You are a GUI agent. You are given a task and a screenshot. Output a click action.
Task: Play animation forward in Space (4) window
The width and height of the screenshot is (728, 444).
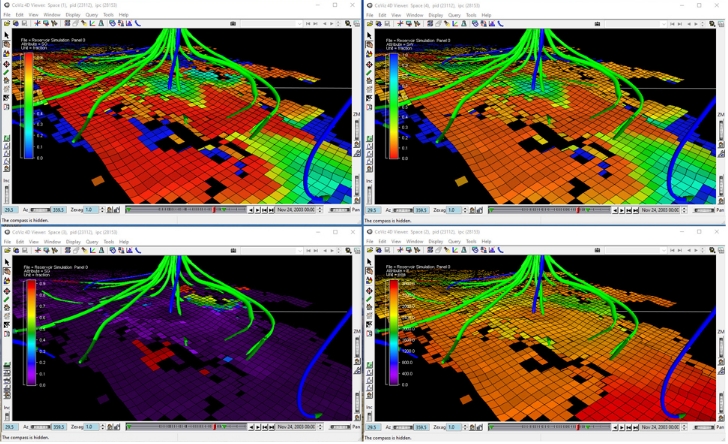pos(622,210)
